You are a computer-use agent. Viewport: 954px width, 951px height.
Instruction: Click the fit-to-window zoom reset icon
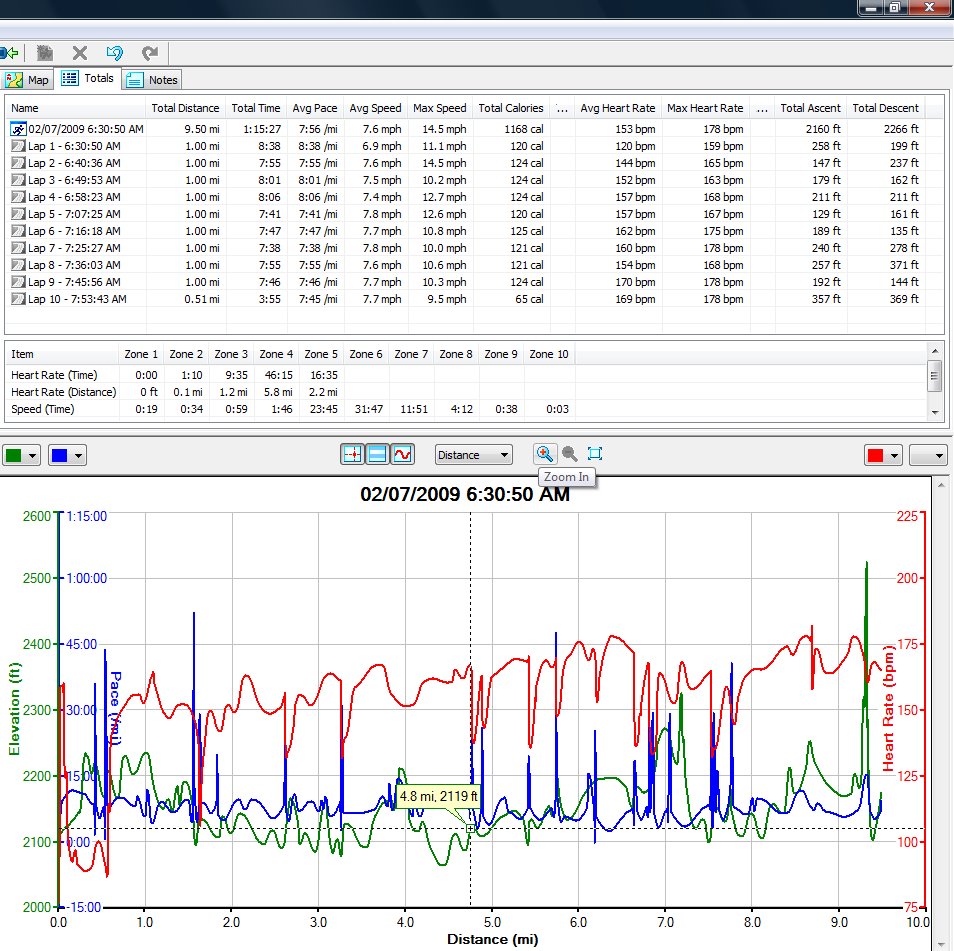(594, 454)
